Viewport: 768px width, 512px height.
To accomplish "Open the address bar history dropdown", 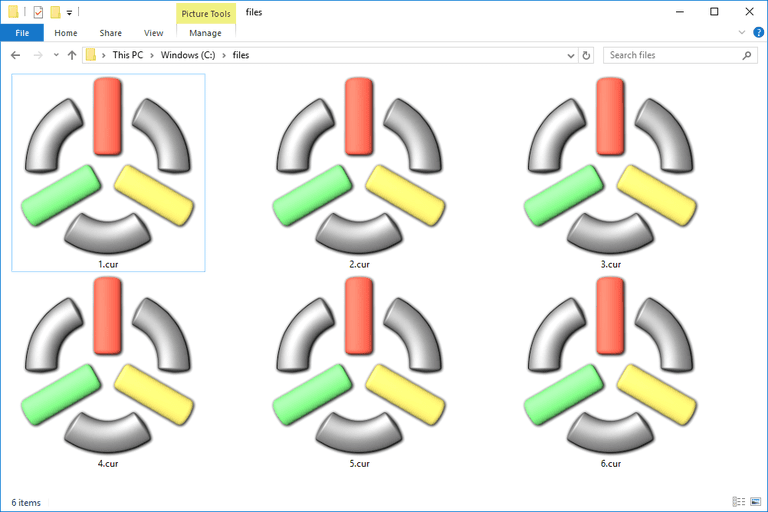I will click(x=571, y=55).
